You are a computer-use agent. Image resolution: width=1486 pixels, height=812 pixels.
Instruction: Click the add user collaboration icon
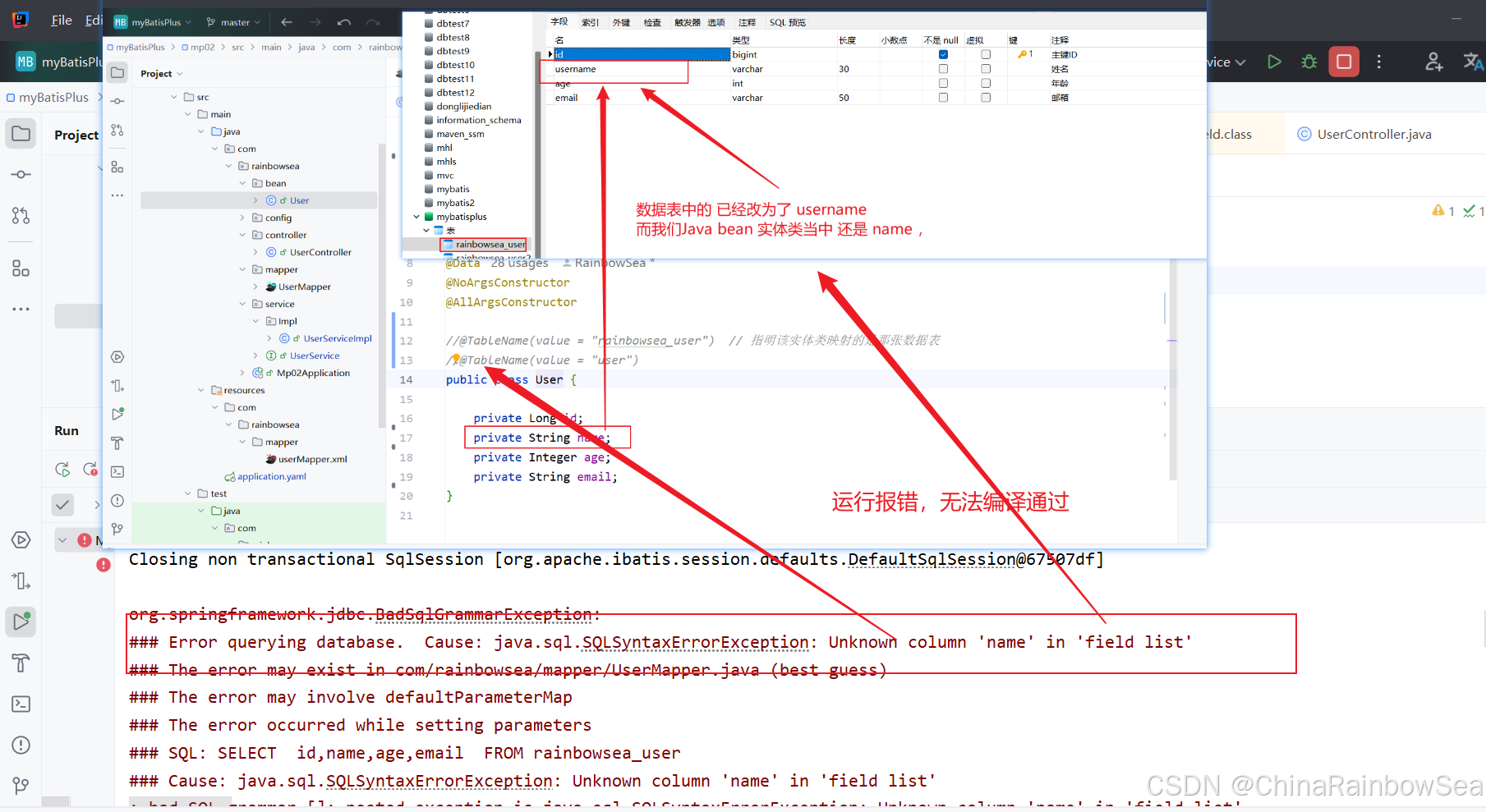[x=1434, y=62]
